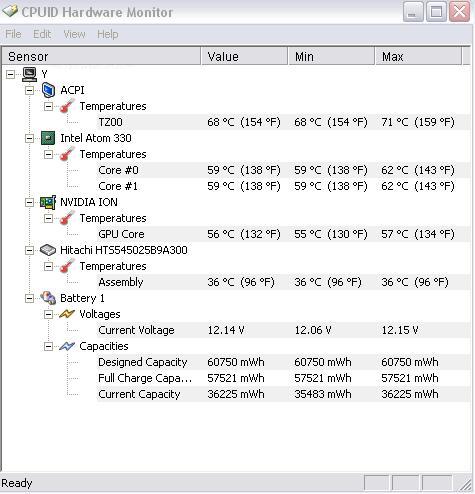Collapse the root Y tree node

pyautogui.click(x=10, y=74)
